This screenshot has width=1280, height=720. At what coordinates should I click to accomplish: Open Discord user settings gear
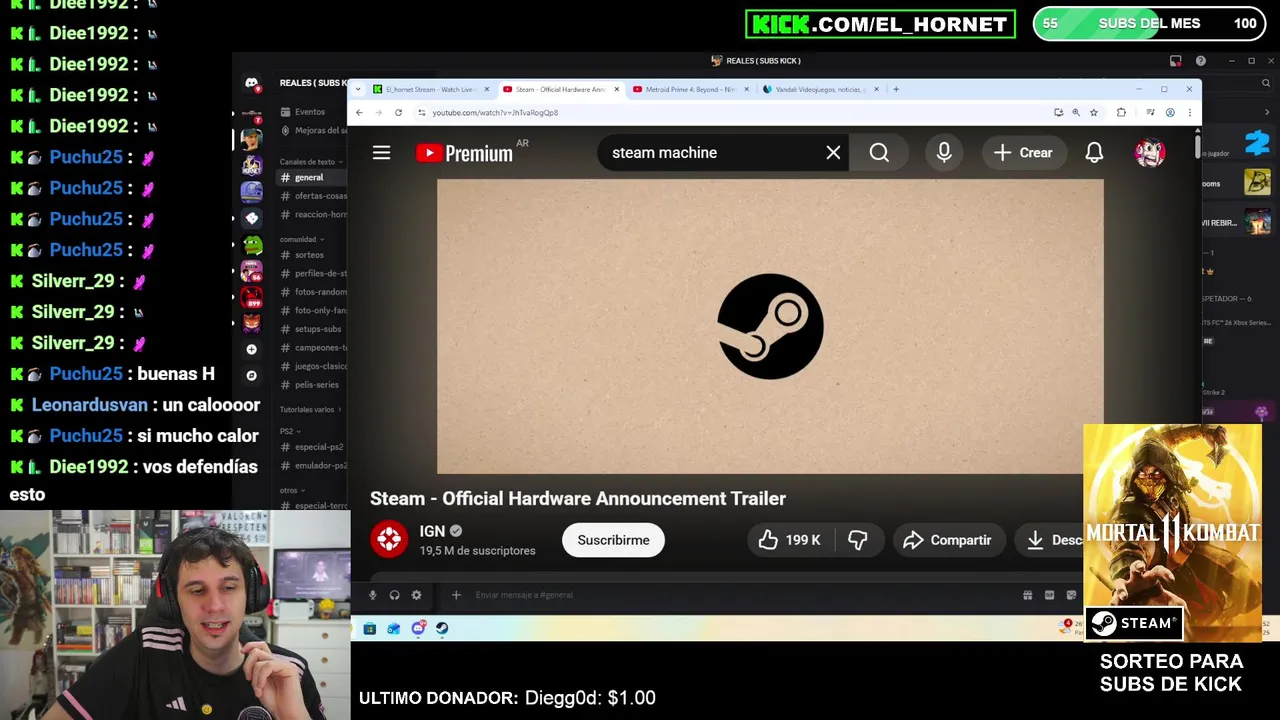pyautogui.click(x=416, y=595)
